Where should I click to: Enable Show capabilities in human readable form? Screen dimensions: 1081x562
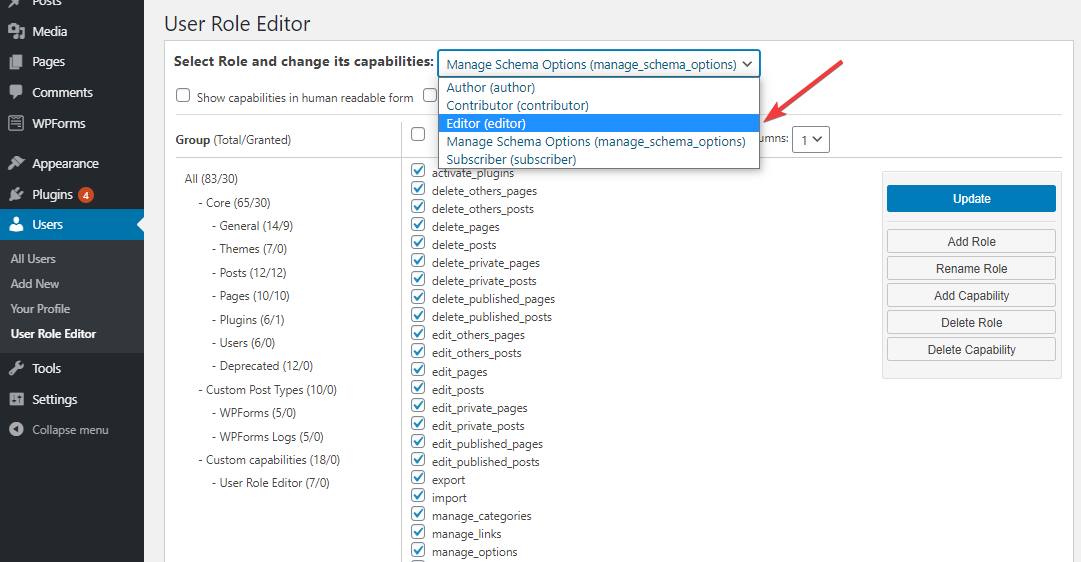183,95
